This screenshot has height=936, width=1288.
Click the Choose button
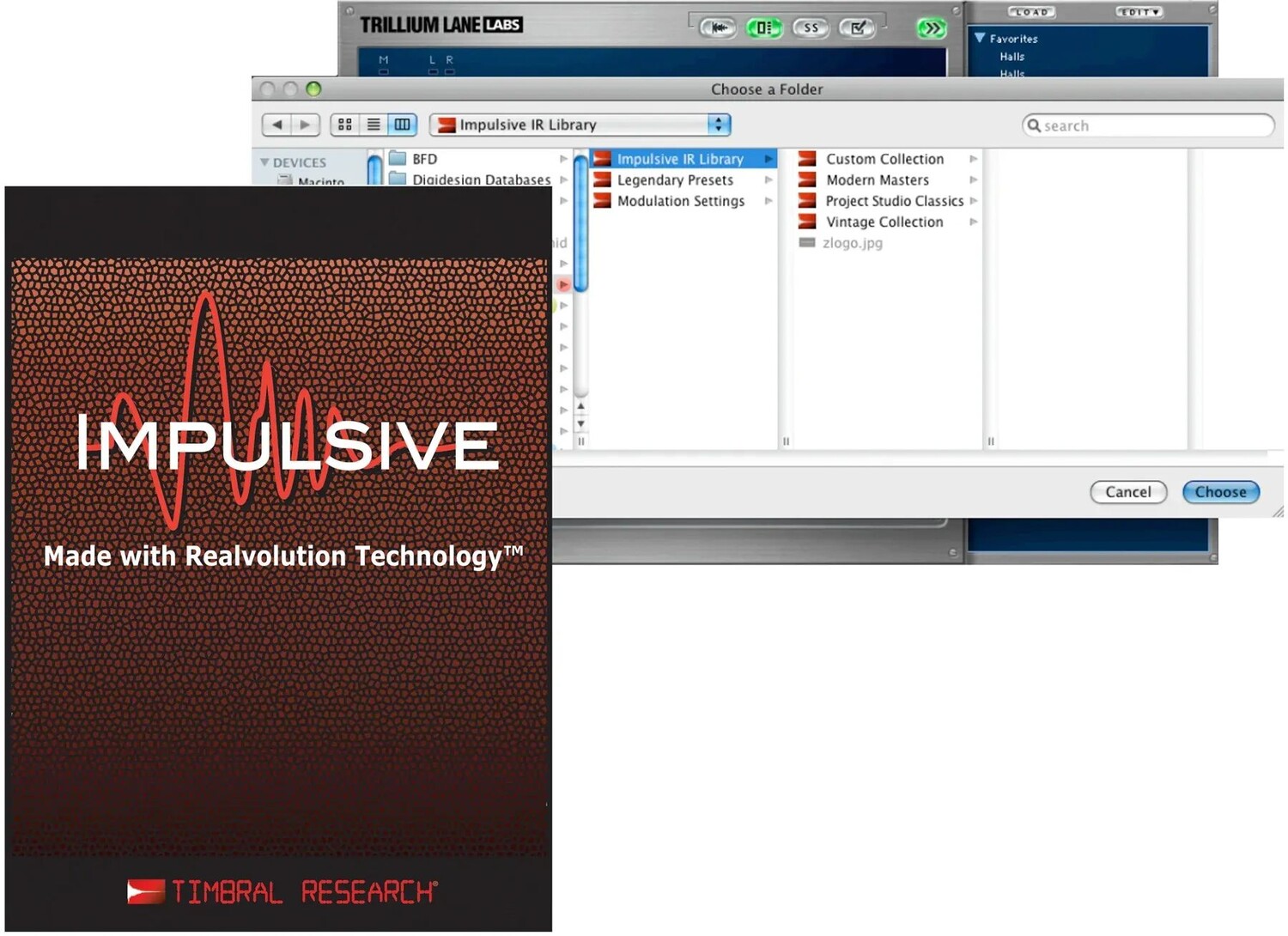point(1220,492)
